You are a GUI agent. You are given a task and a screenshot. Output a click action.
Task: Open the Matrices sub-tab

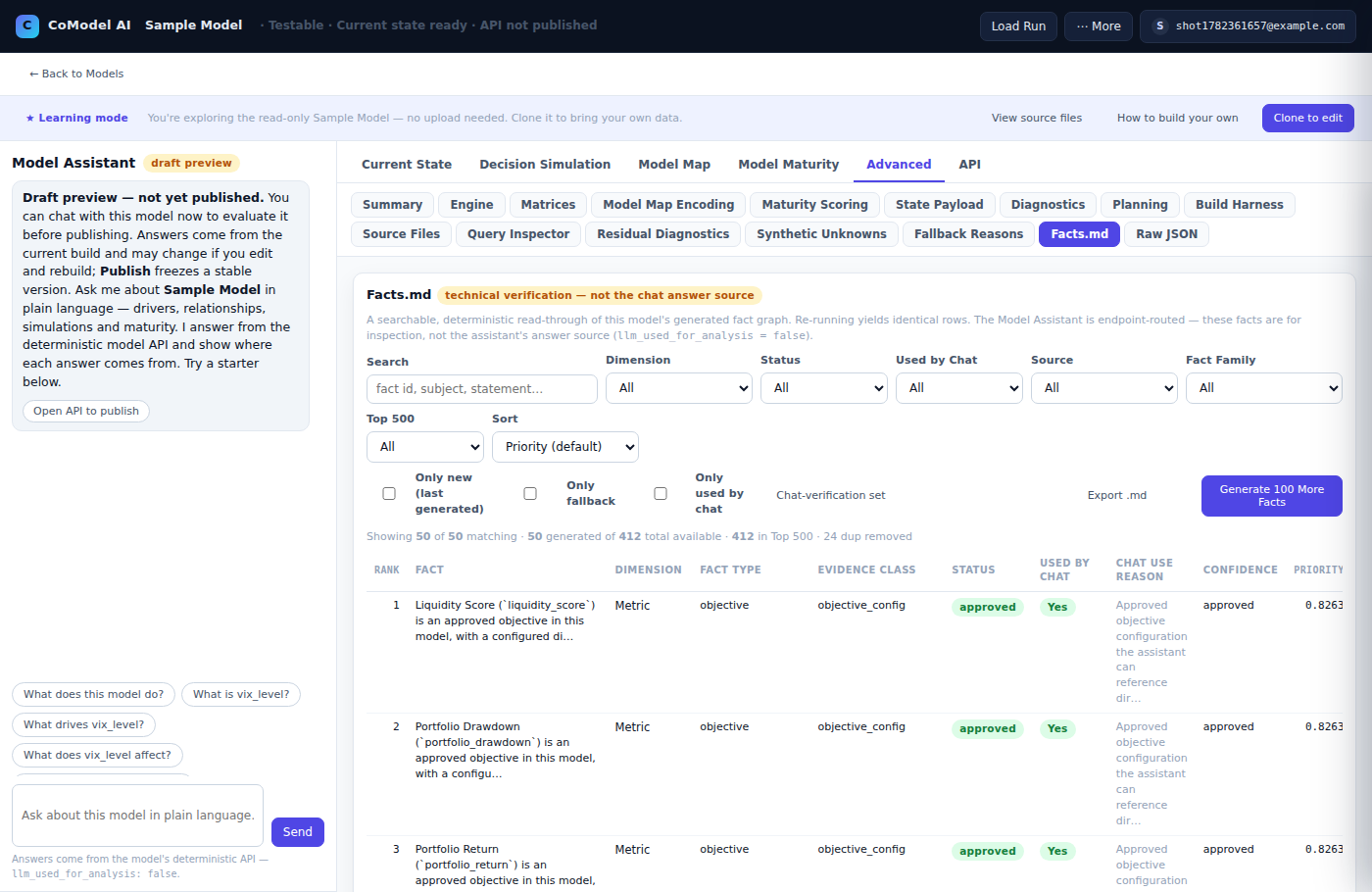[x=549, y=205]
